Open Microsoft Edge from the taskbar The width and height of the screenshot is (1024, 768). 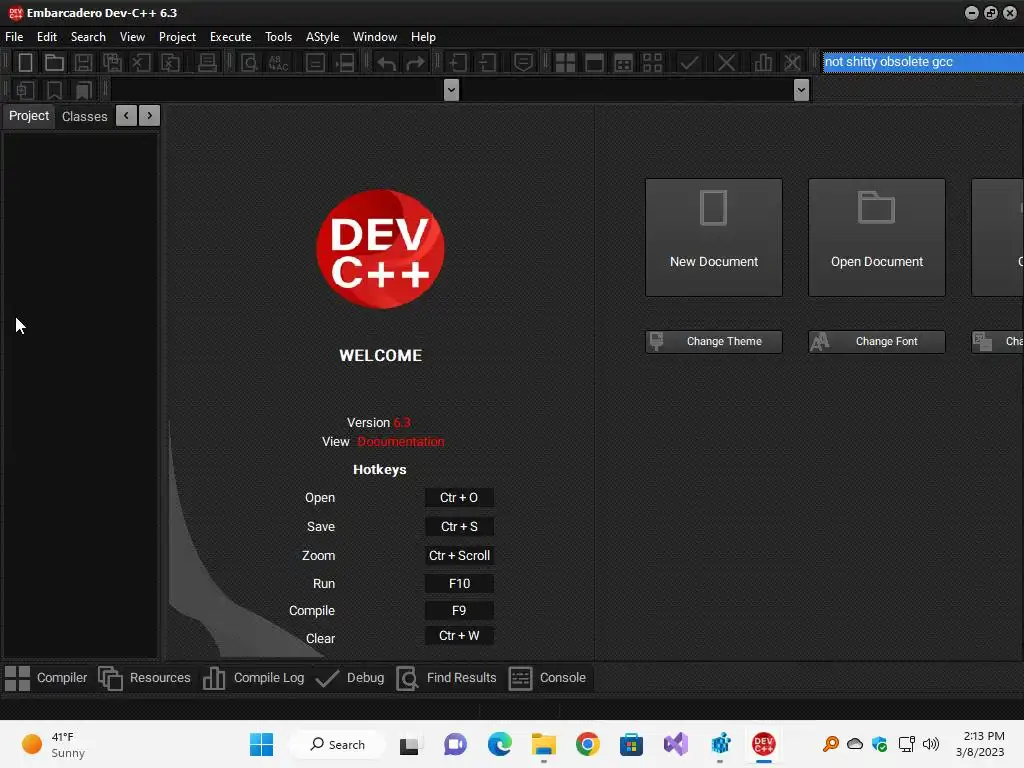pos(500,744)
